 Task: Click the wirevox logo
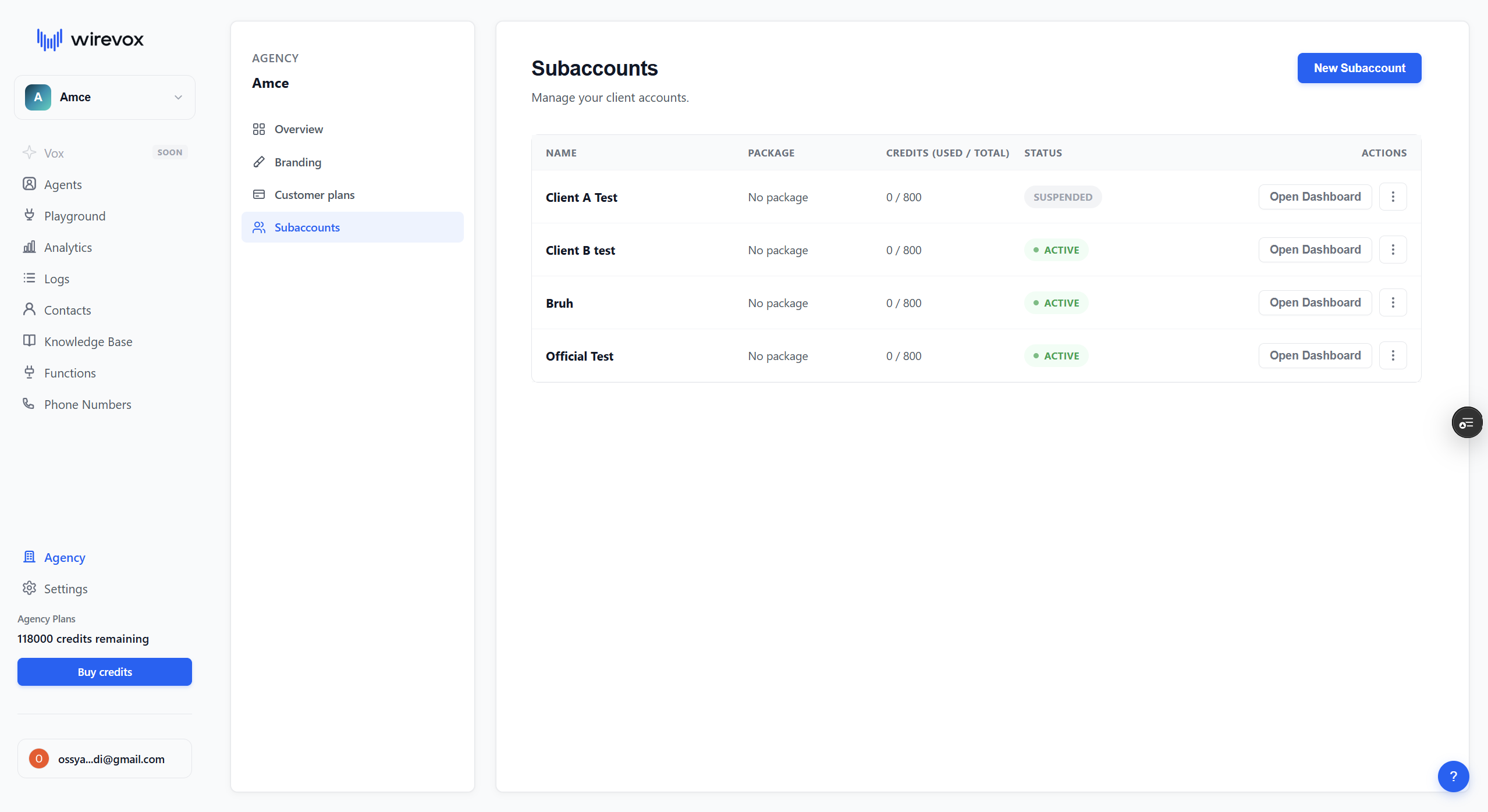(x=90, y=40)
